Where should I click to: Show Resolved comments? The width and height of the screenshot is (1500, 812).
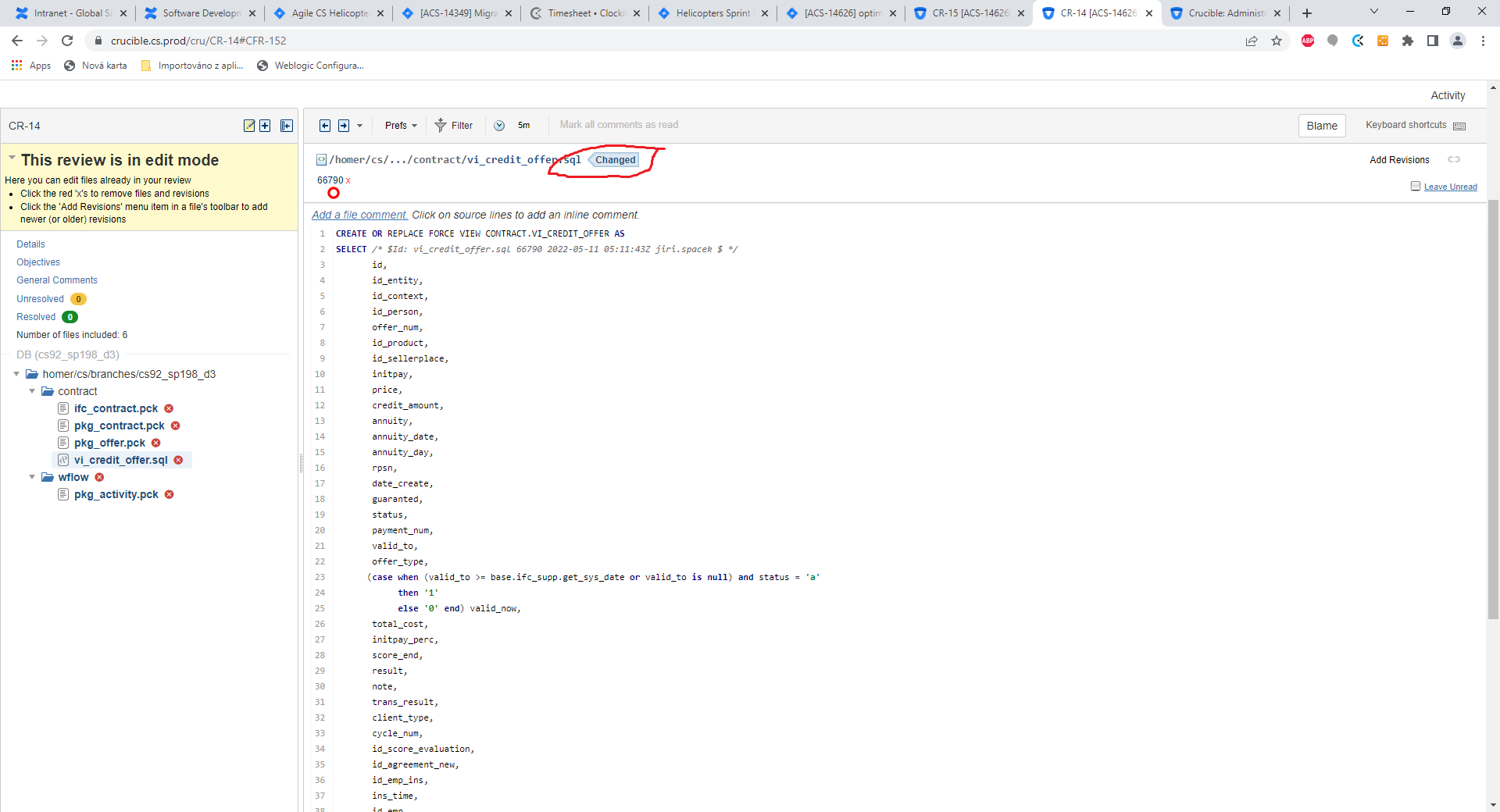pos(36,317)
